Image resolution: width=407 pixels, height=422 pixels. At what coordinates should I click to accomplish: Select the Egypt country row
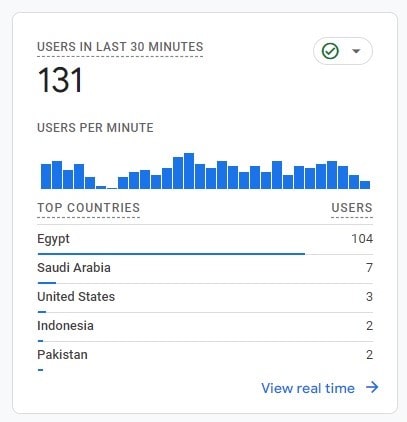coord(205,239)
